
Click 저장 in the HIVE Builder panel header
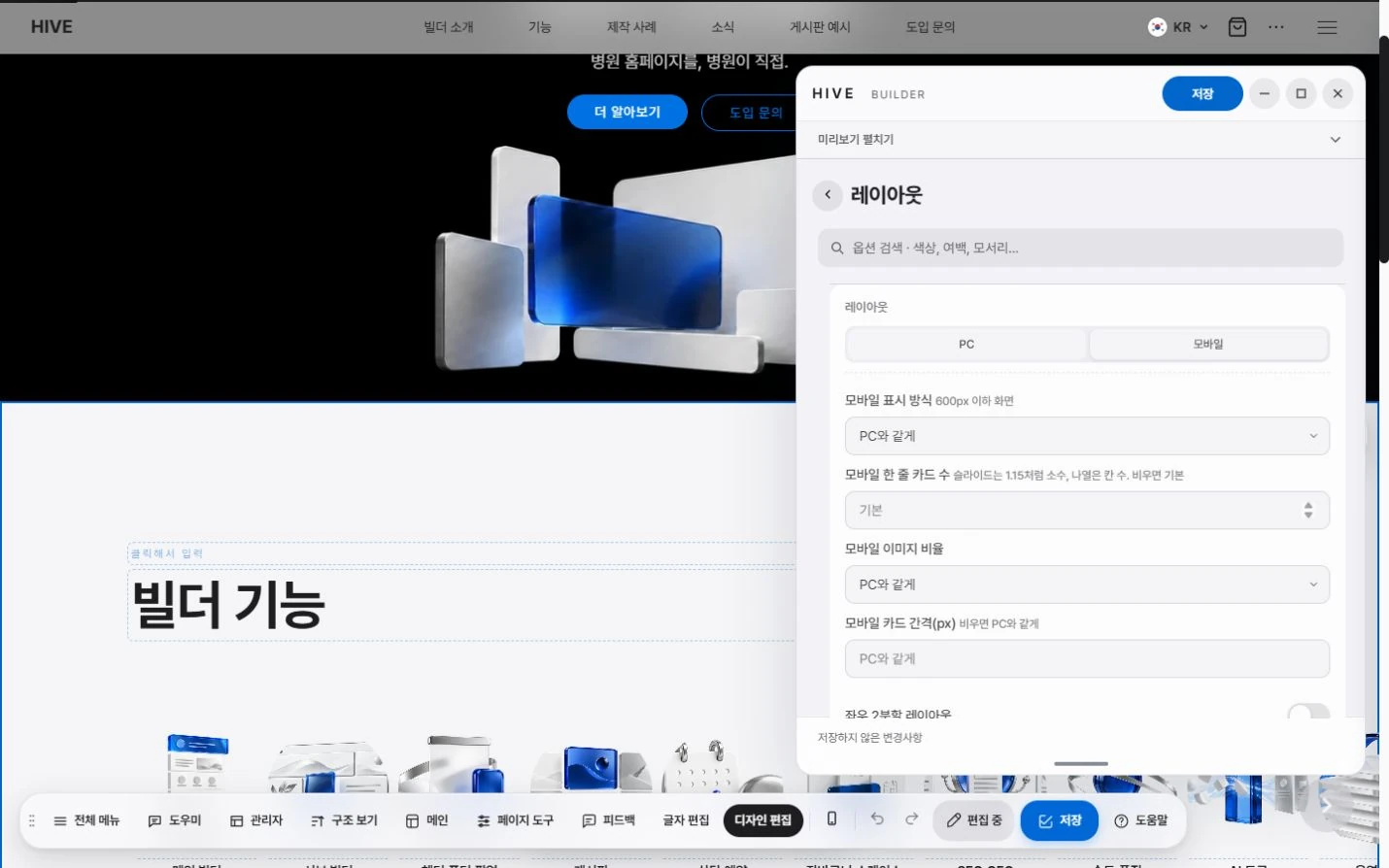[x=1203, y=93]
